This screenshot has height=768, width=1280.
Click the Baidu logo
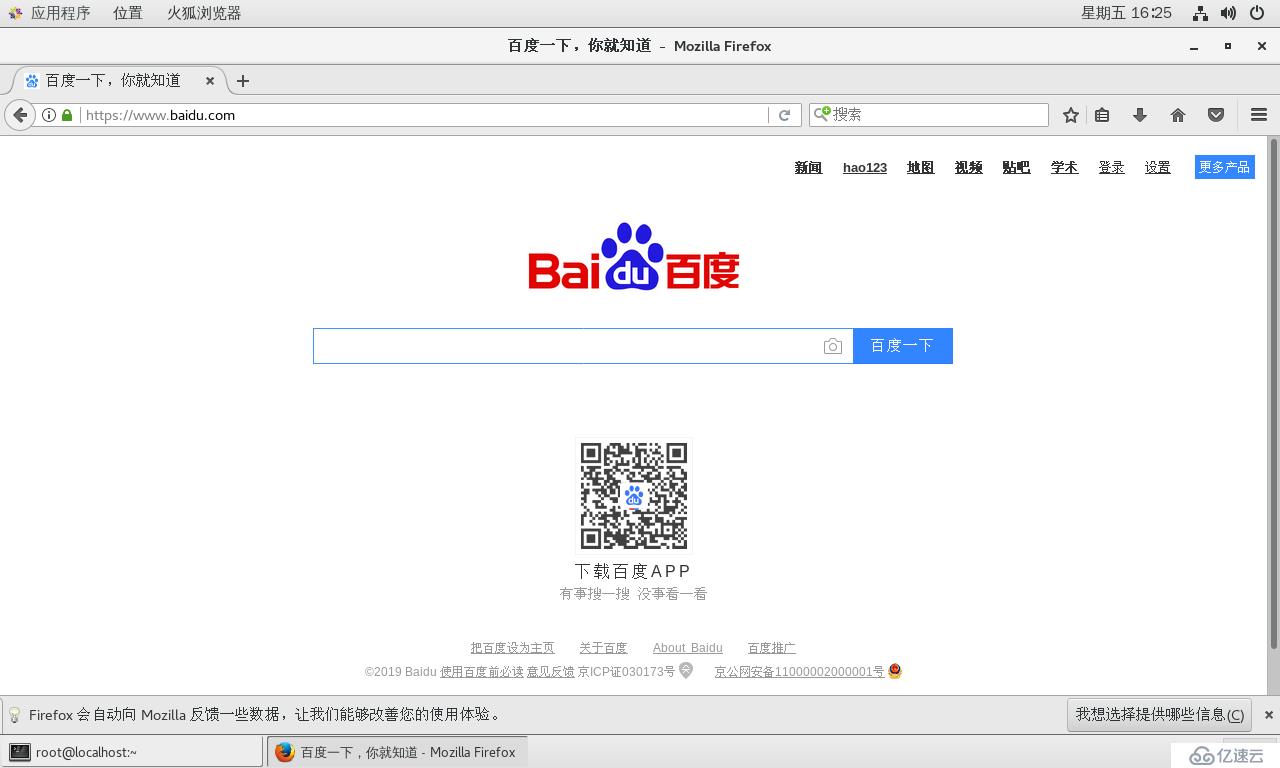click(x=633, y=257)
